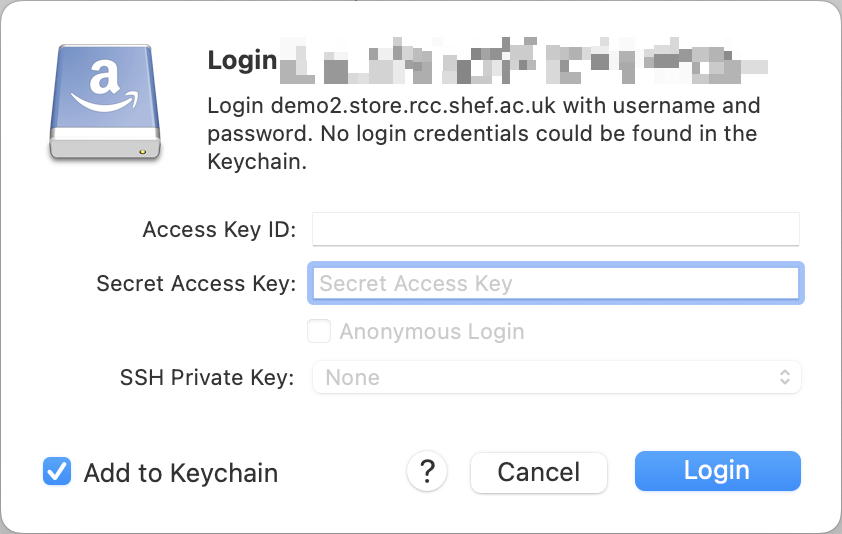Click the Amazon S3 drive icon
842x534 pixels.
104,100
